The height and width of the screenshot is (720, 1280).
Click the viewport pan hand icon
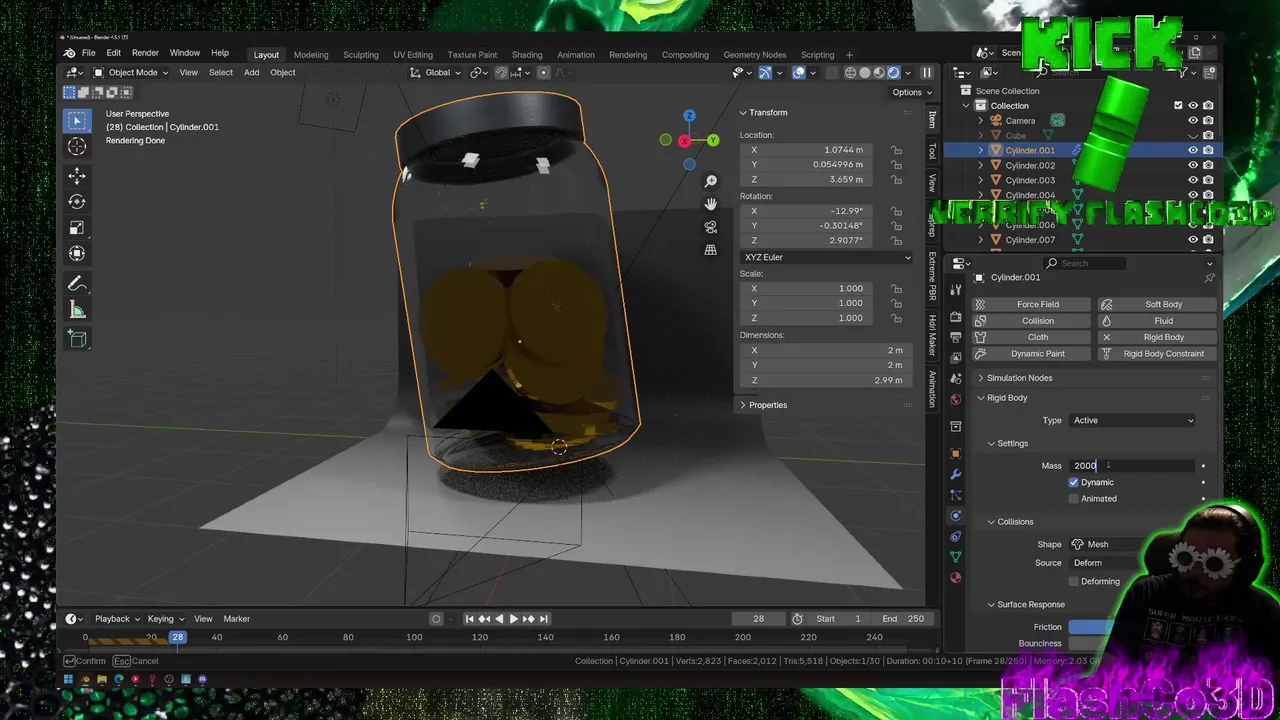coord(711,204)
